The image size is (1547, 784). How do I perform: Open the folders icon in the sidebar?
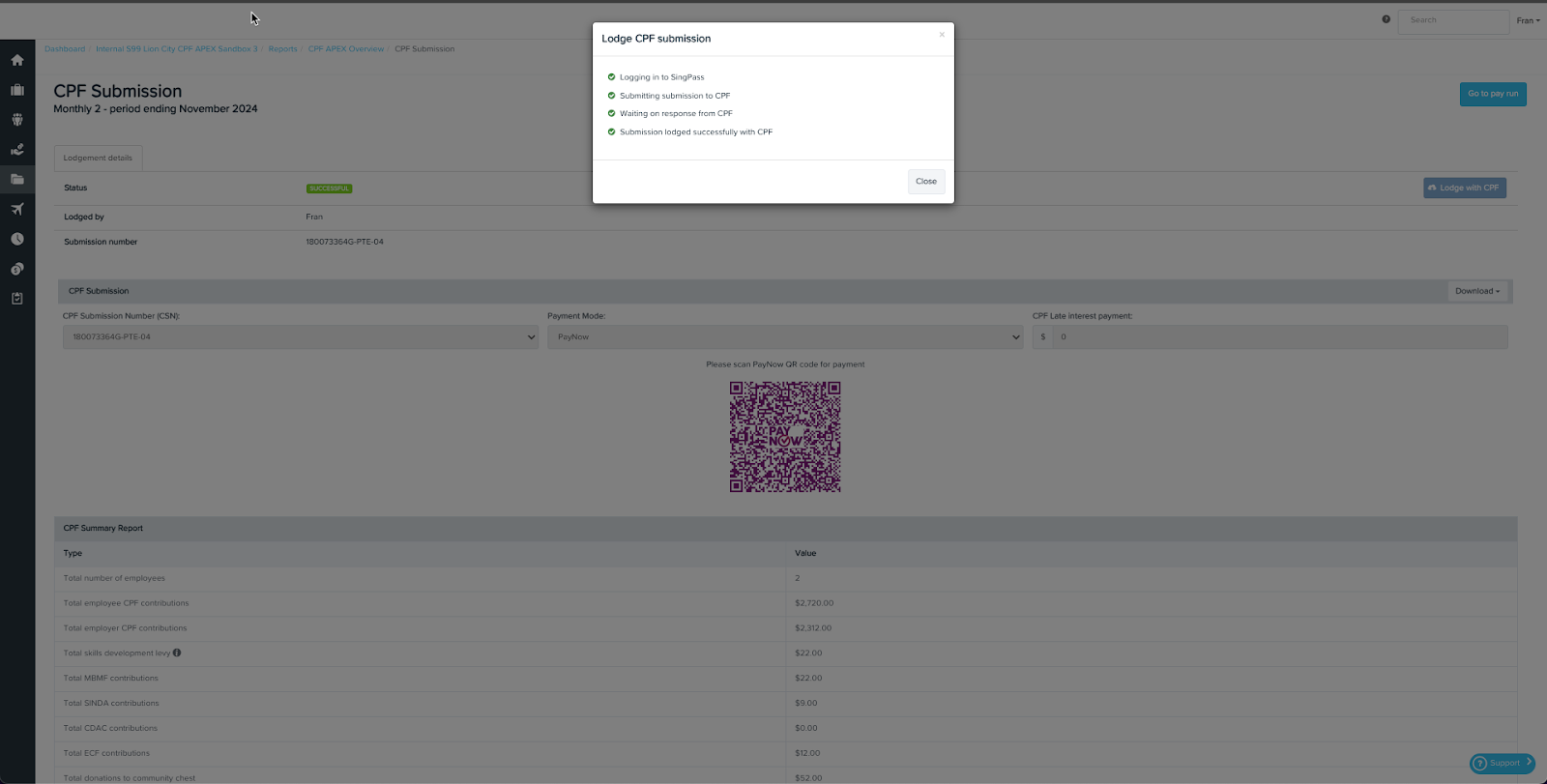click(17, 179)
